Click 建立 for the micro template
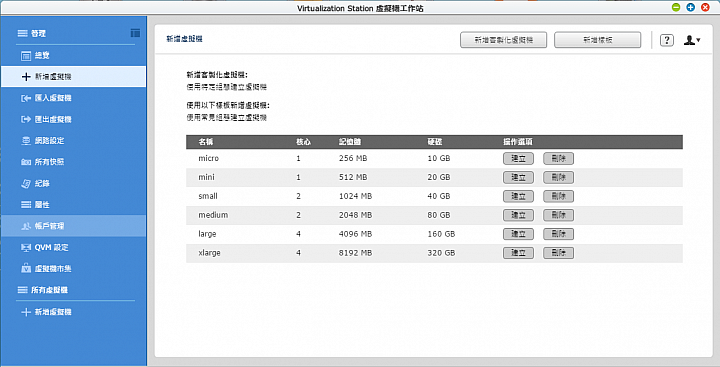720x367 pixels. pyautogui.click(x=518, y=158)
